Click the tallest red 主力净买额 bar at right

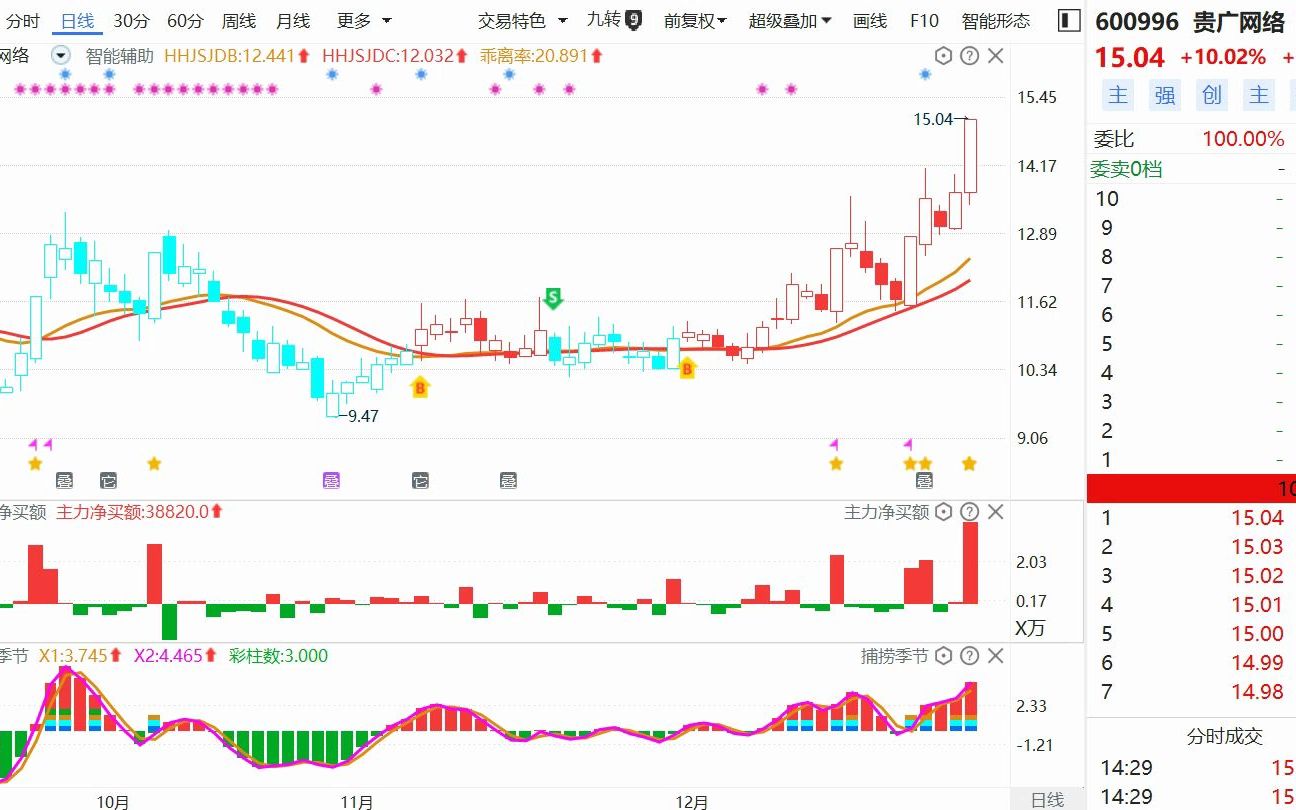(970, 563)
